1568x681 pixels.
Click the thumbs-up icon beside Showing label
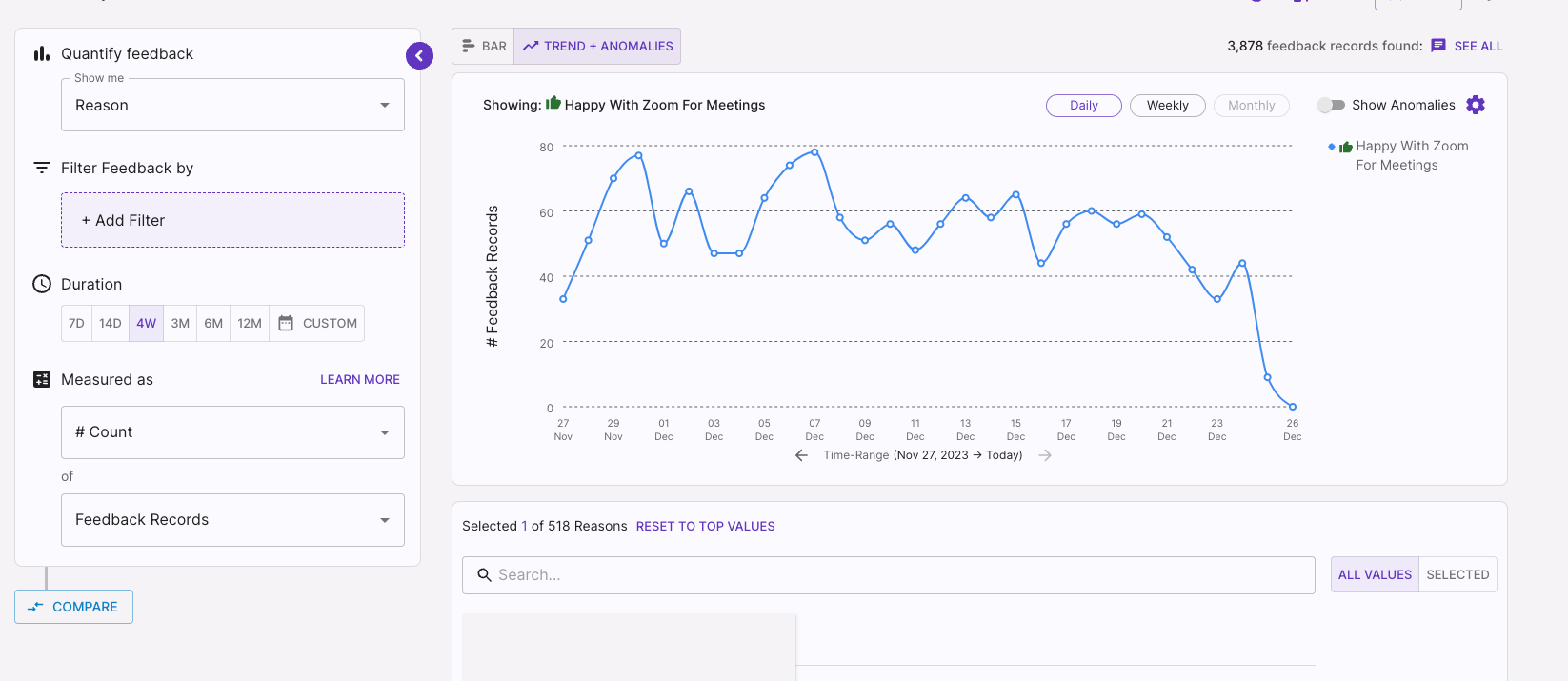click(553, 103)
